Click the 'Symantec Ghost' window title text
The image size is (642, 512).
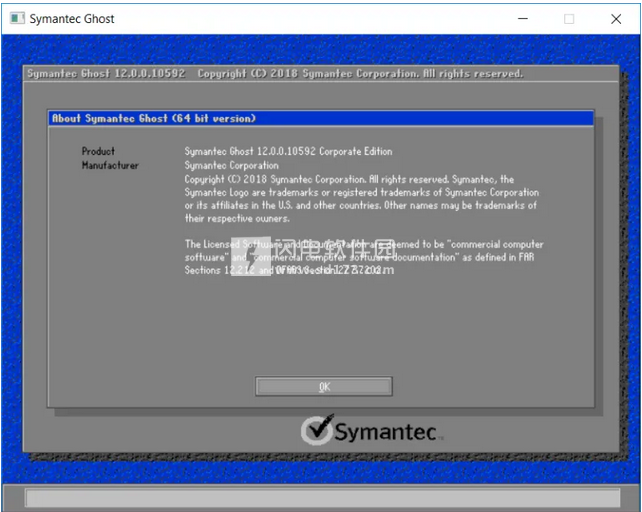(72, 19)
